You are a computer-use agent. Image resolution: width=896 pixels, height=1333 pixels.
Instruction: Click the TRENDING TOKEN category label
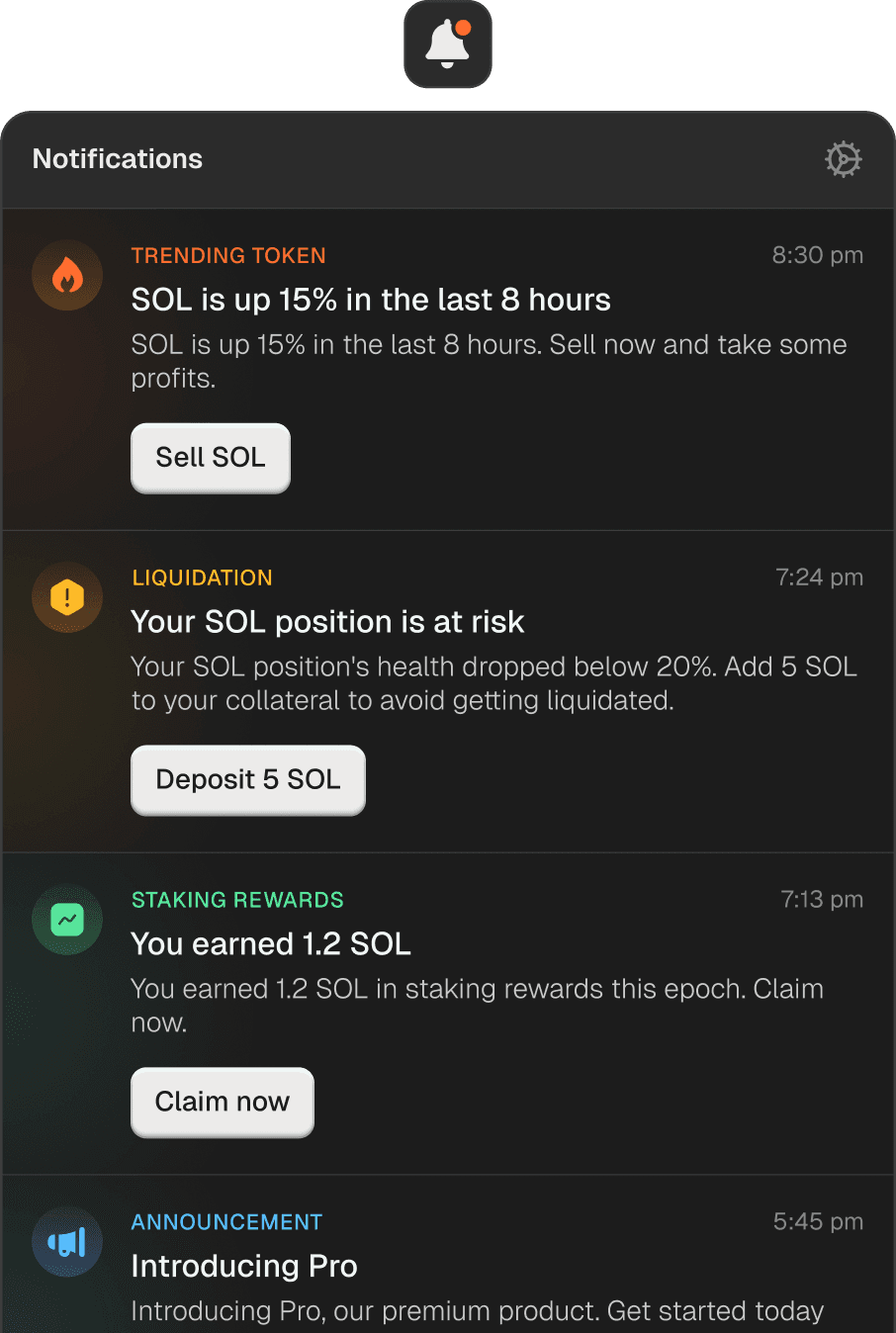pyautogui.click(x=228, y=256)
